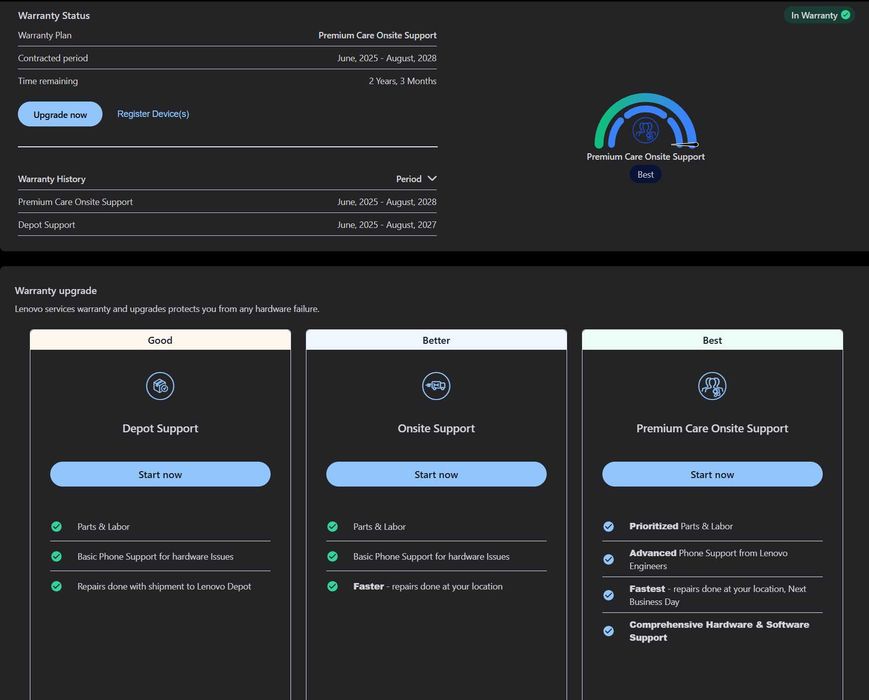The width and height of the screenshot is (869, 700).
Task: Select the Best plan header tab
Action: (x=712, y=340)
